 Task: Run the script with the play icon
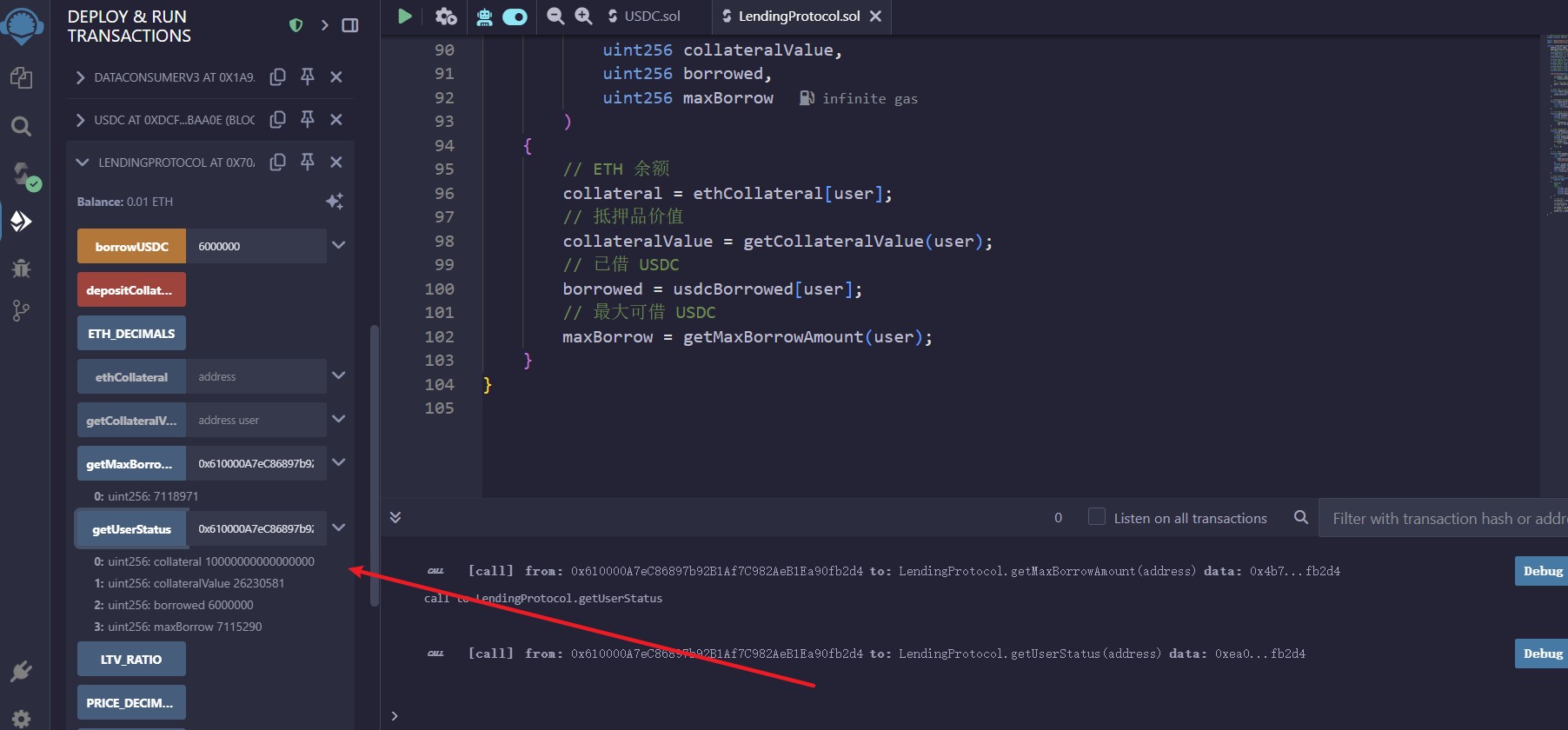[x=404, y=16]
